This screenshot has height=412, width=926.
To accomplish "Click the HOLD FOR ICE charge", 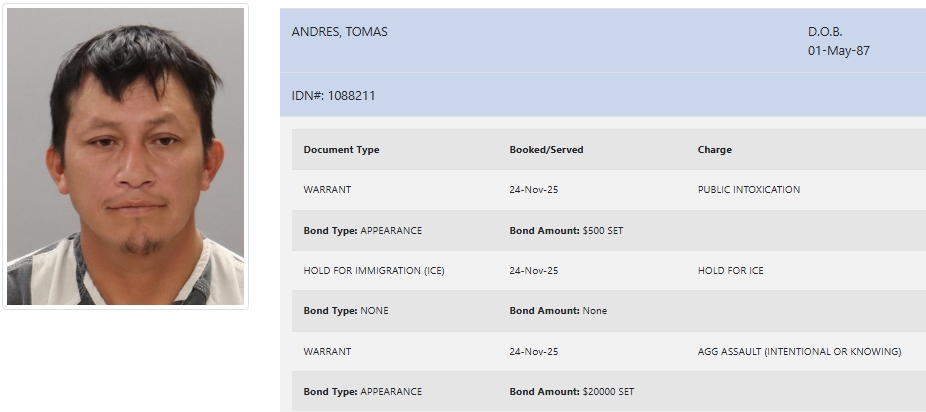I will click(x=730, y=271).
